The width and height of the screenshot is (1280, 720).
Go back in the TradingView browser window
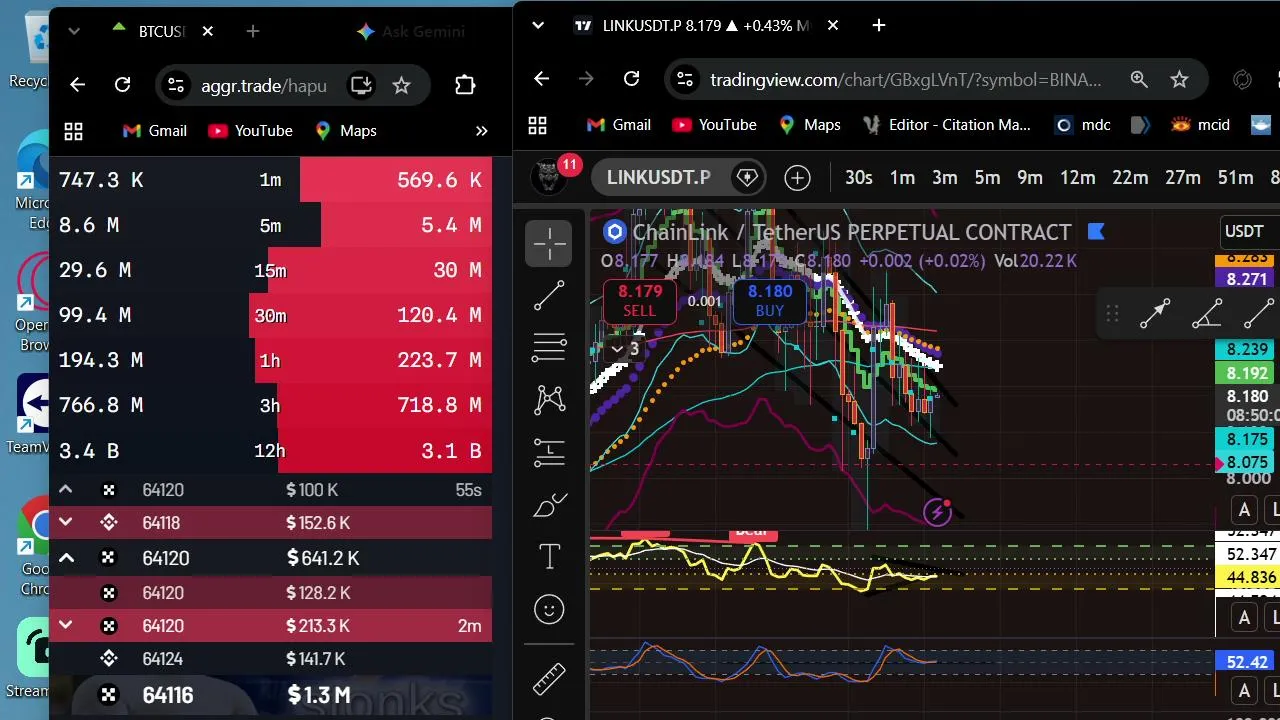[x=542, y=79]
